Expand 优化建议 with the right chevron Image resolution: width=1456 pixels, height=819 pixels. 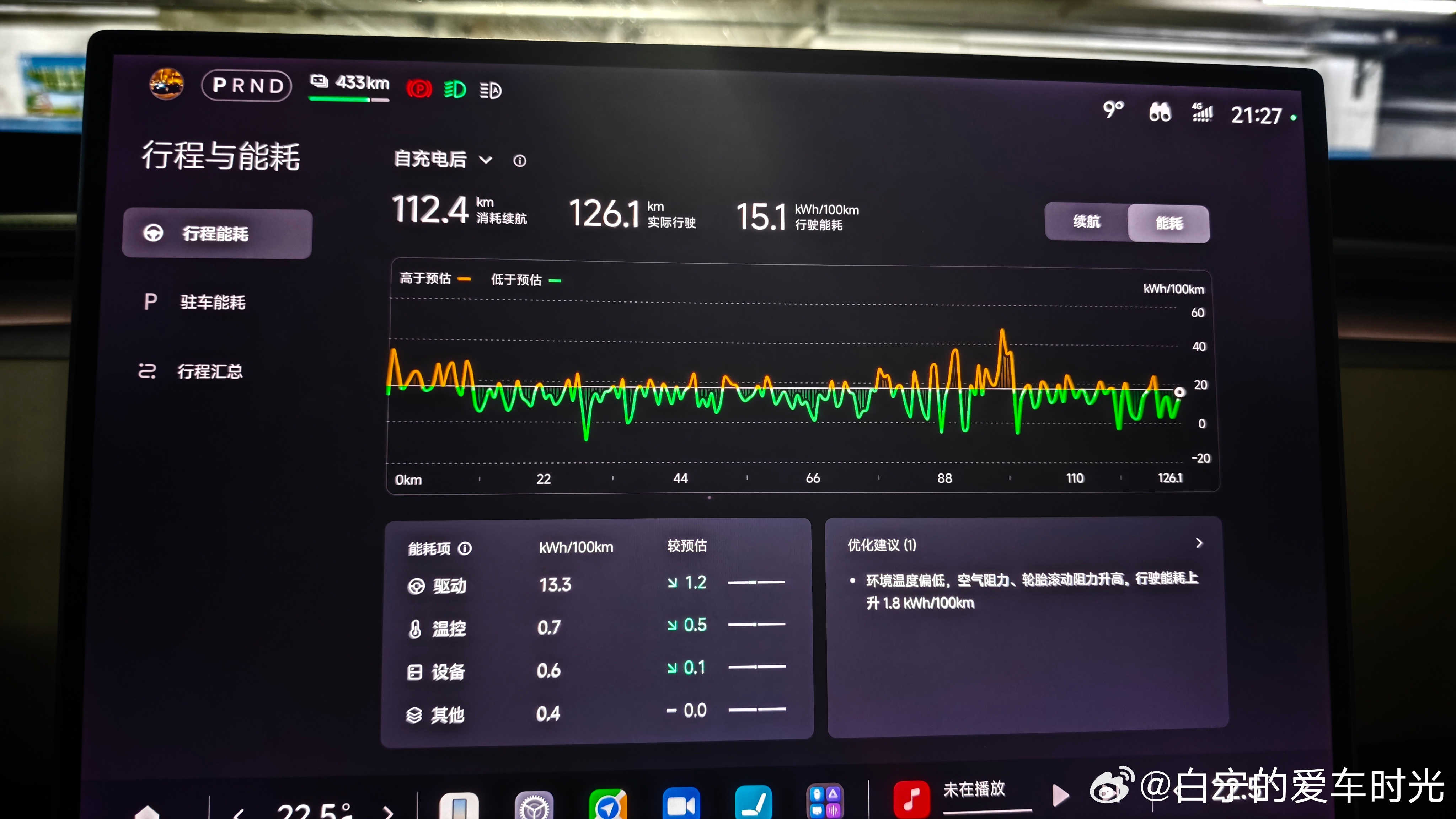tap(1199, 543)
